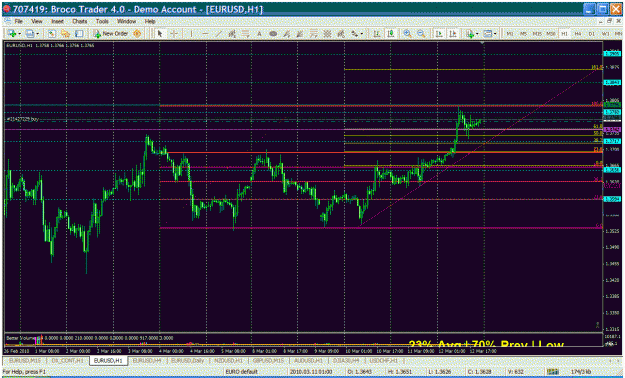The width and height of the screenshot is (625, 378).
Task: Switch to NZDUSD,H1 chart tab
Action: [228, 360]
